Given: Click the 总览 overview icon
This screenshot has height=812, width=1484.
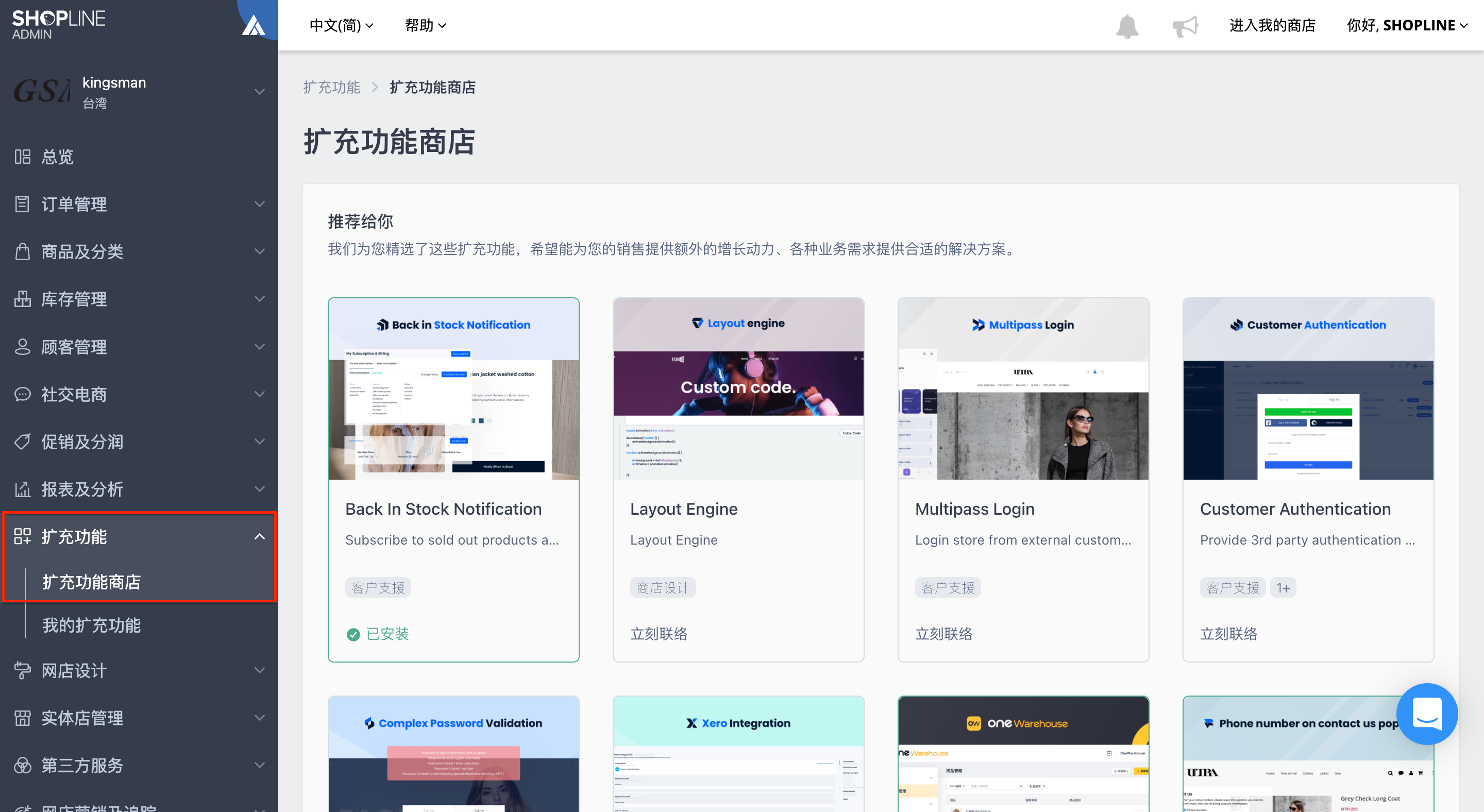Looking at the screenshot, I should (23, 157).
